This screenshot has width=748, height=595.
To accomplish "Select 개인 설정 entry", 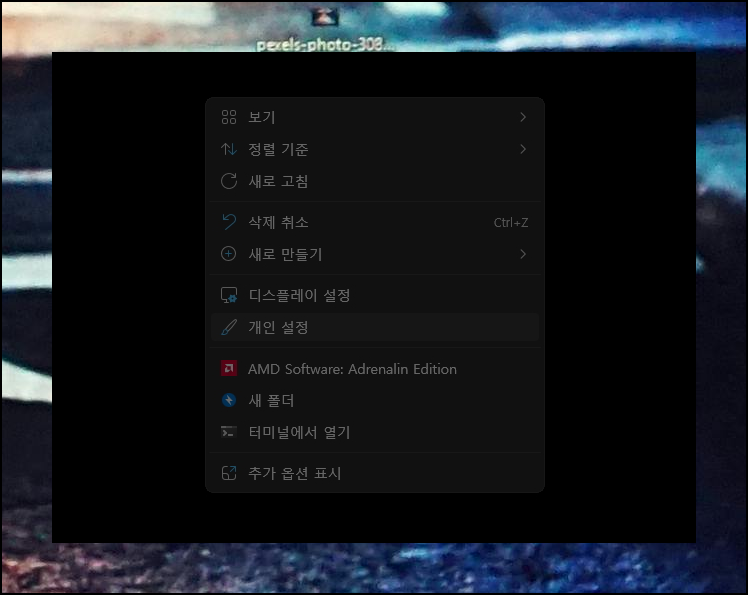I will (375, 327).
